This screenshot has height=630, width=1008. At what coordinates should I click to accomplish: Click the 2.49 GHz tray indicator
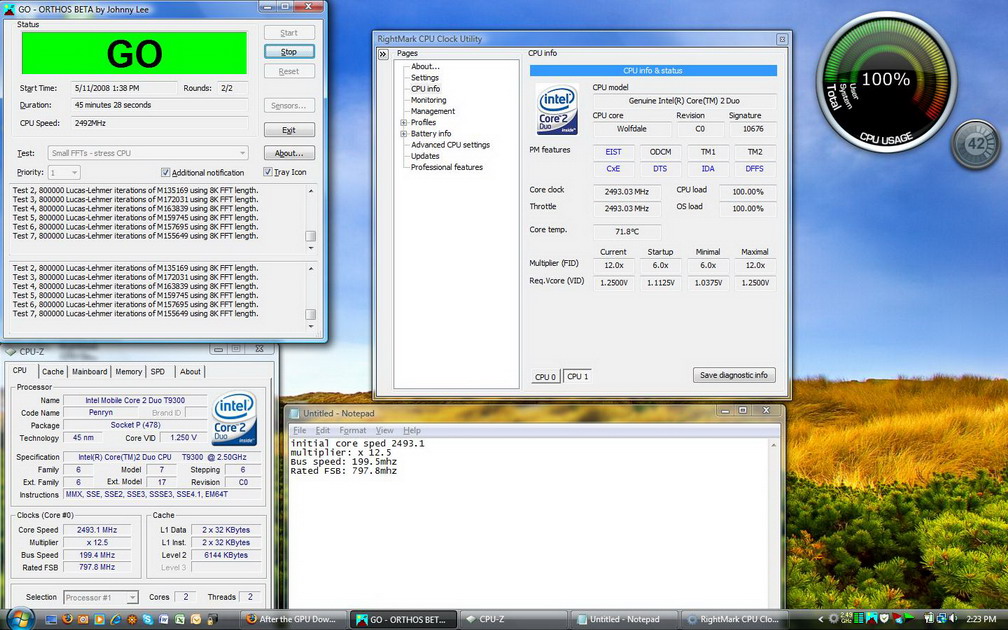(x=846, y=618)
